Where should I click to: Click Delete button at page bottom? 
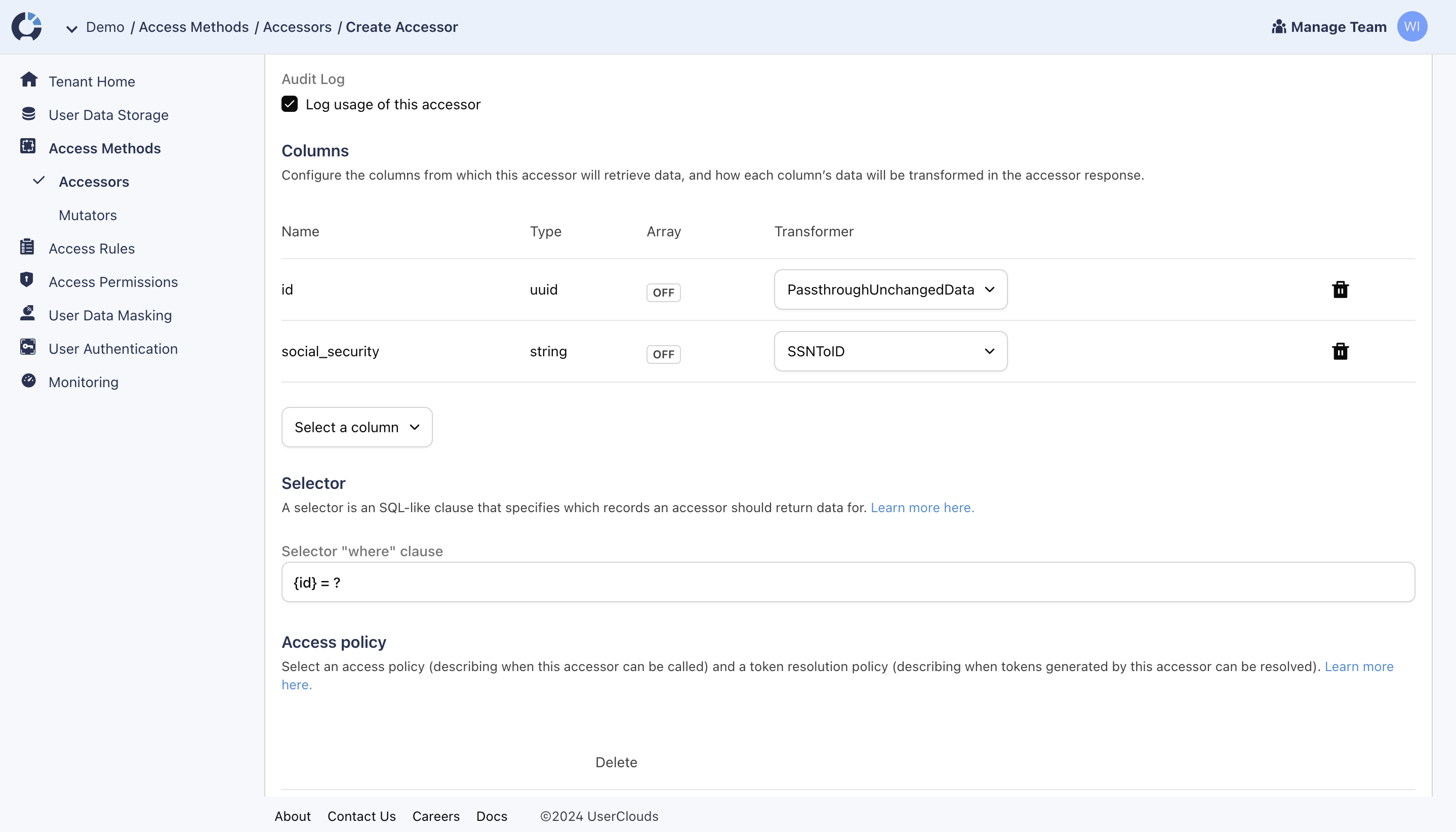(x=616, y=762)
